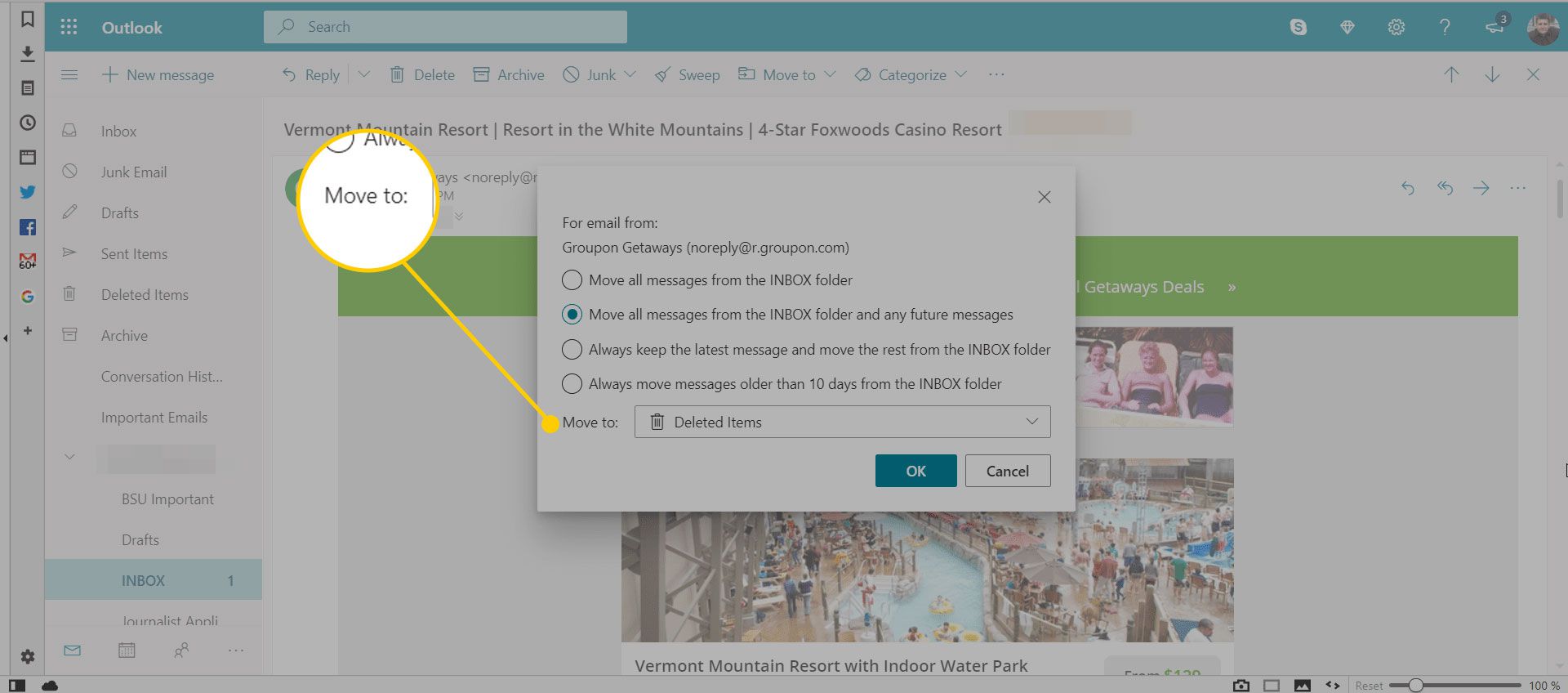Select Move all messages from INBOX folder
Screen dimensions: 1568x693
pyautogui.click(x=707, y=280)
